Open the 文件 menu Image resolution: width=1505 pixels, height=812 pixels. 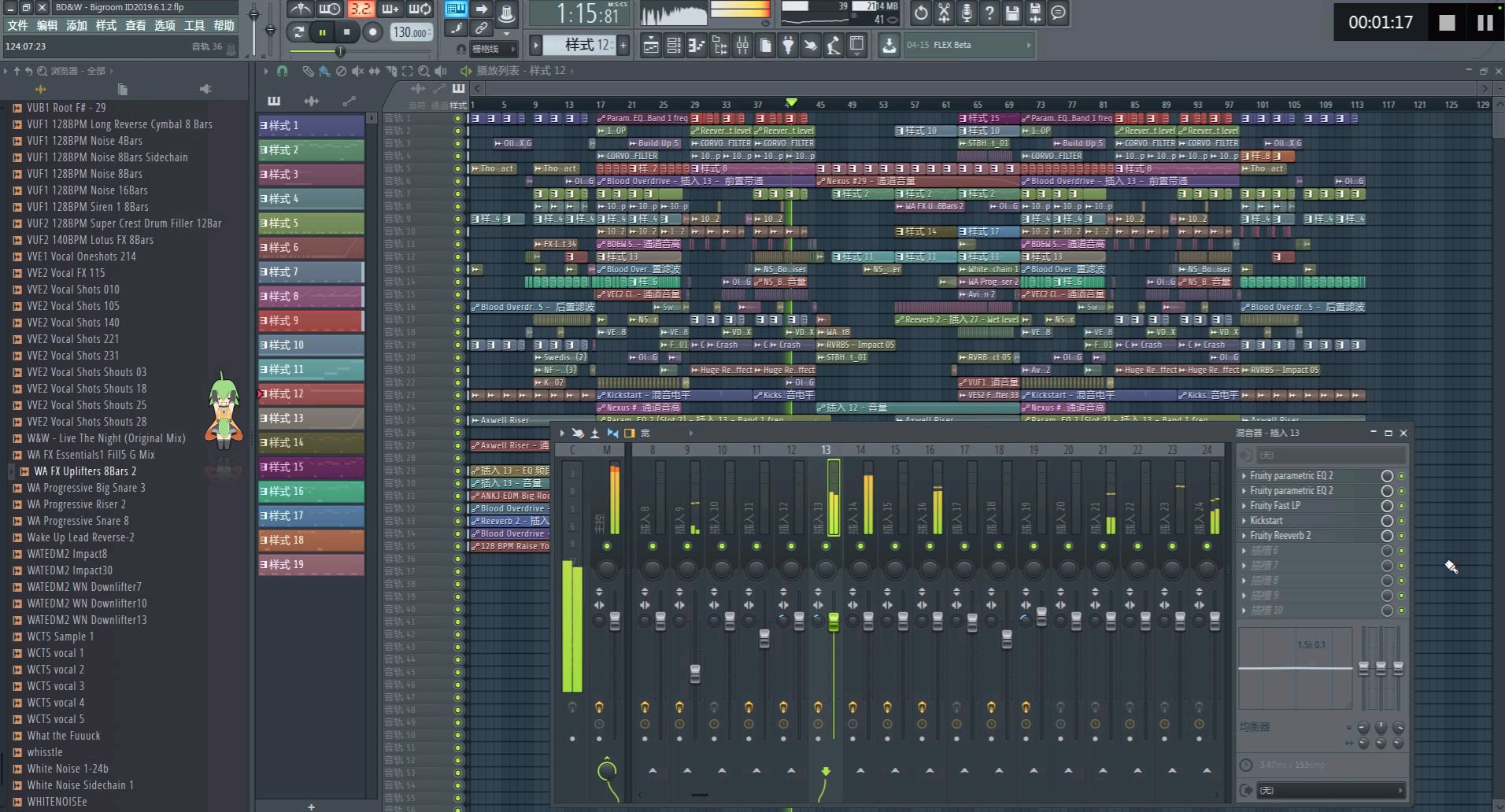pyautogui.click(x=17, y=25)
